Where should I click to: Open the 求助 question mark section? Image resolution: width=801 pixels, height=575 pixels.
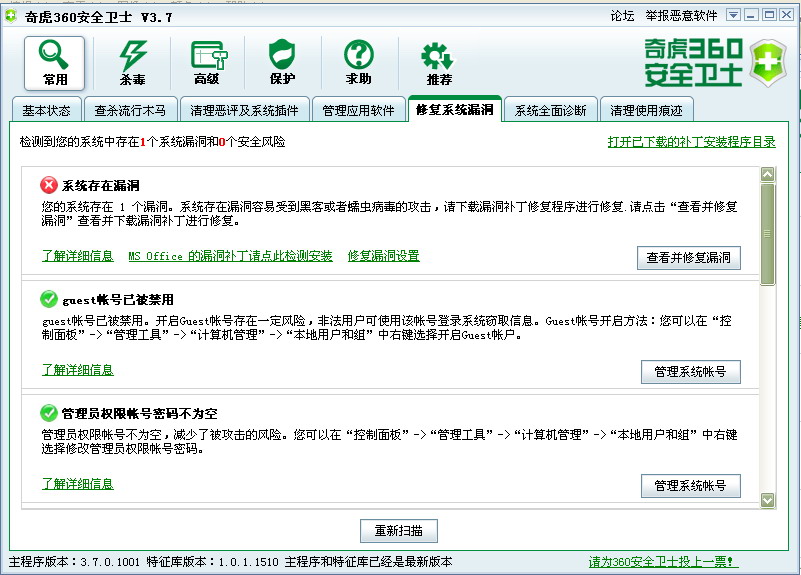point(359,63)
